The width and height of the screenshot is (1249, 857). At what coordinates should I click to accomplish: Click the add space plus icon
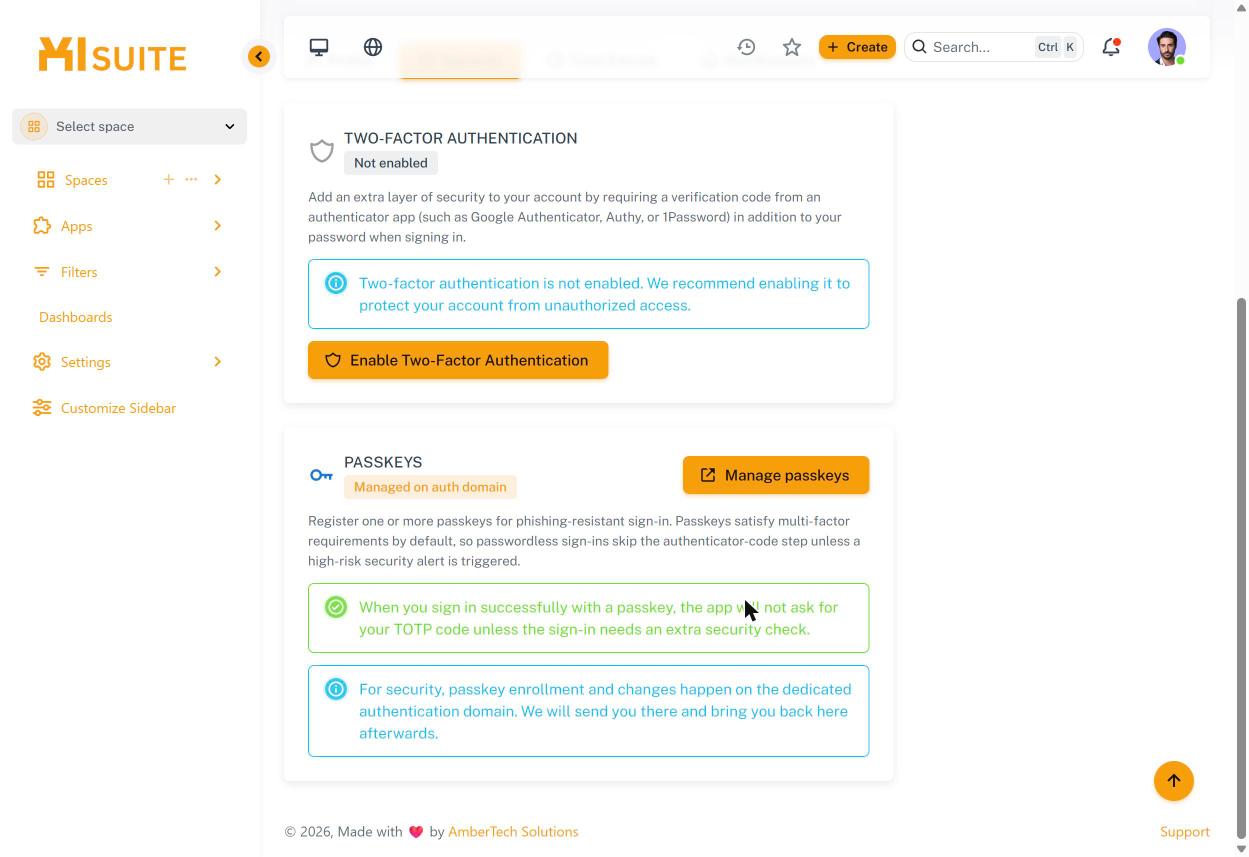(x=168, y=179)
